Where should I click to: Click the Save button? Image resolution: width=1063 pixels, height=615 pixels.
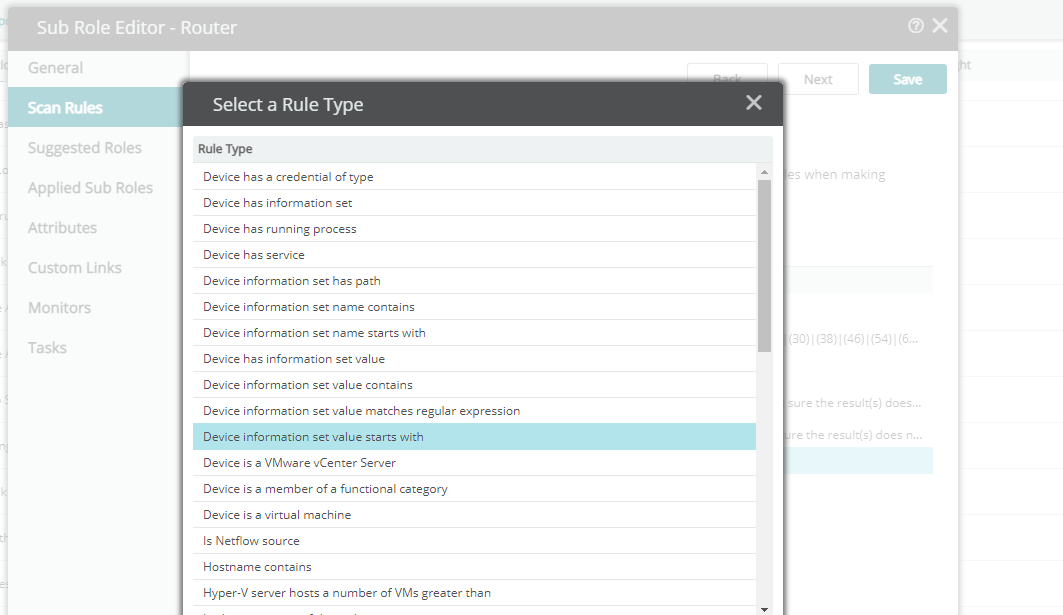(908, 79)
